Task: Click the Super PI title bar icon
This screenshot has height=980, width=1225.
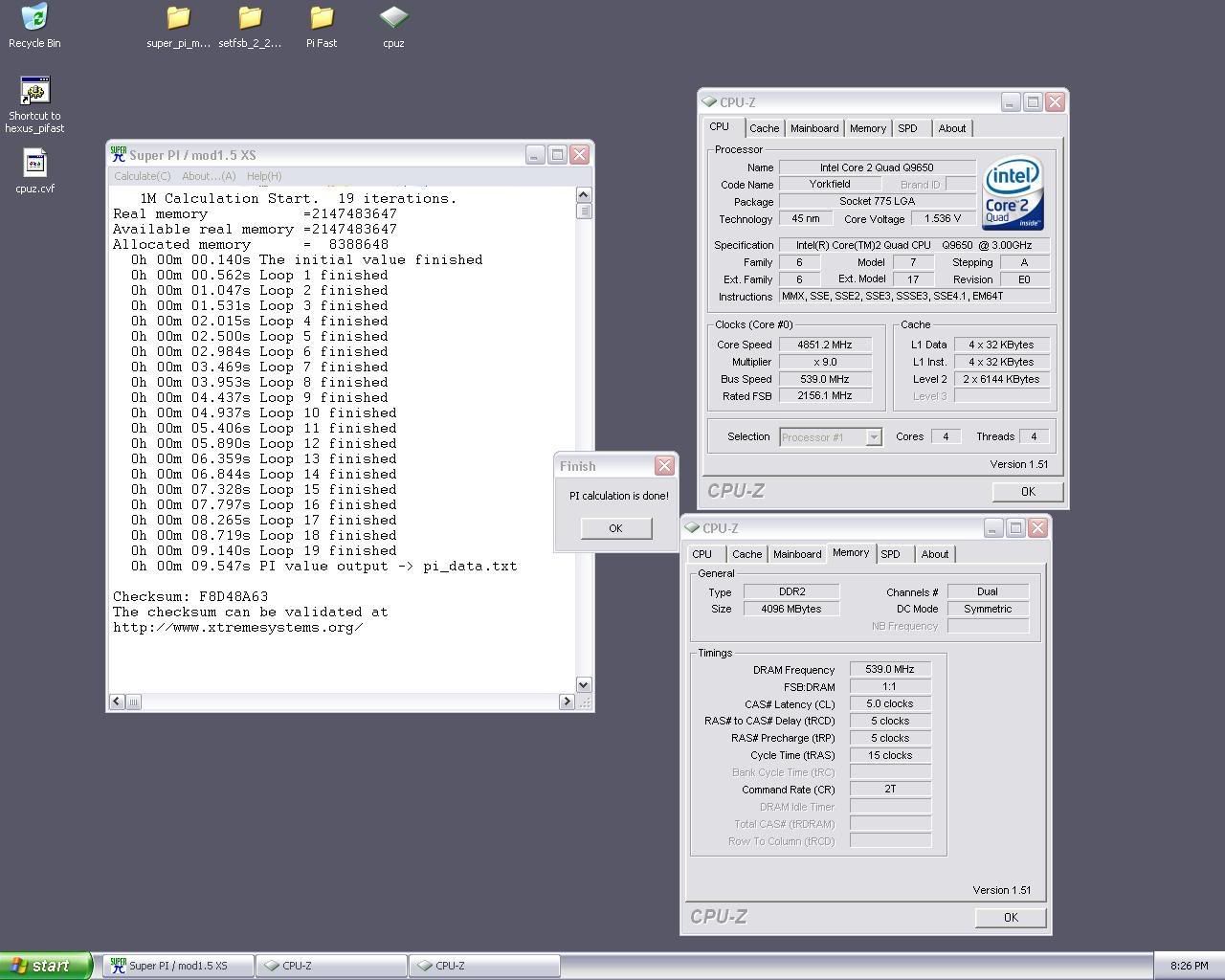Action: pyautogui.click(x=118, y=154)
